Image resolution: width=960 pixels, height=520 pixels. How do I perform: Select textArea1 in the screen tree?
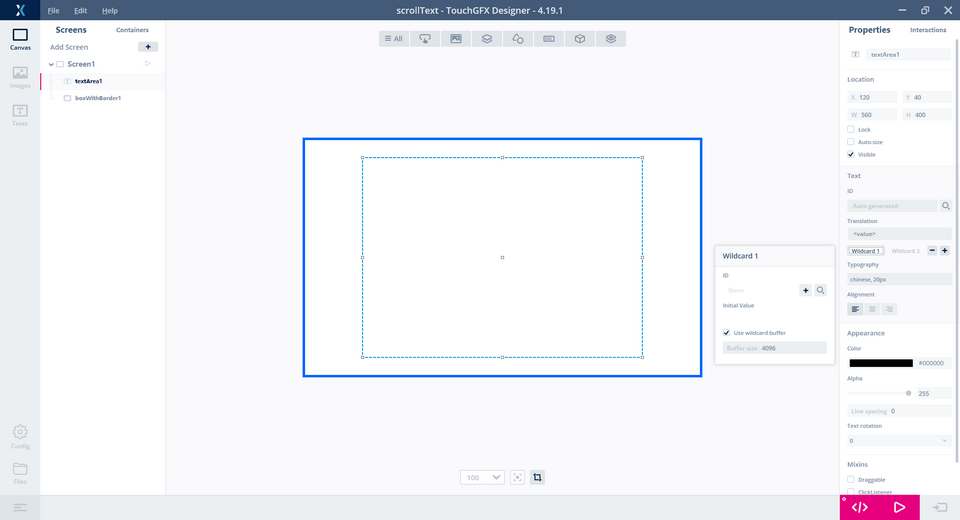tap(88, 81)
